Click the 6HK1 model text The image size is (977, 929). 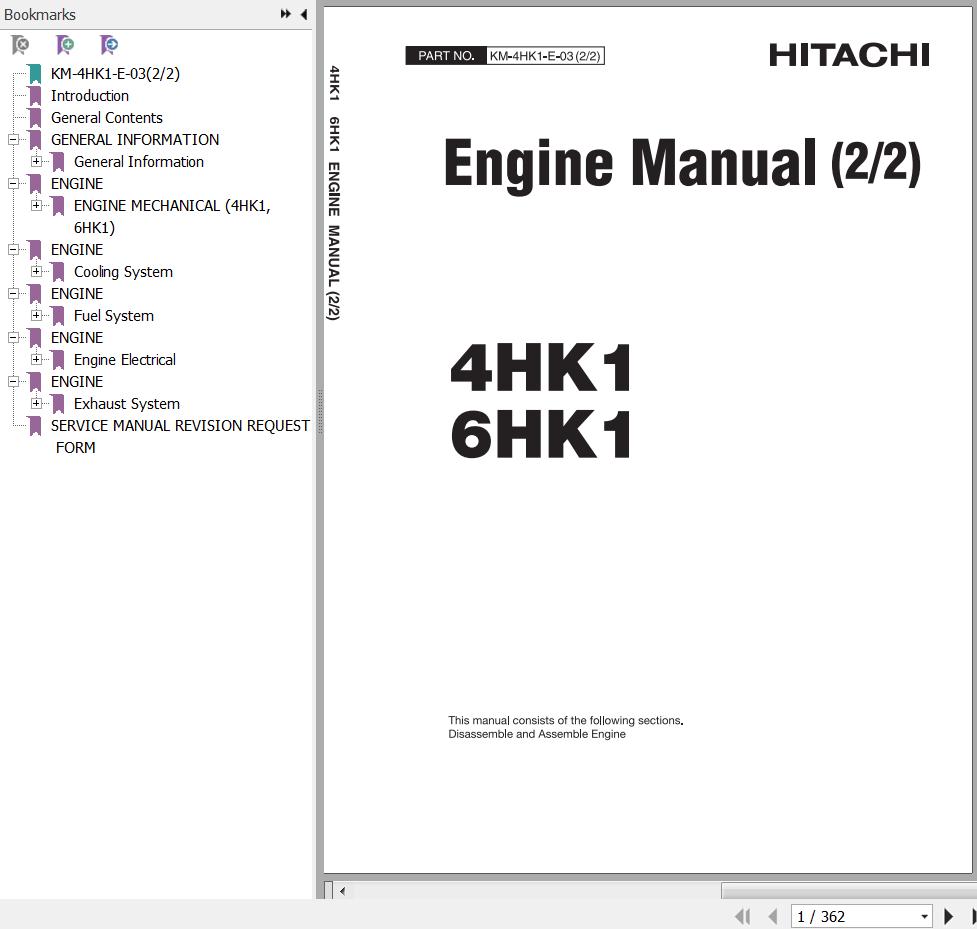[x=541, y=434]
